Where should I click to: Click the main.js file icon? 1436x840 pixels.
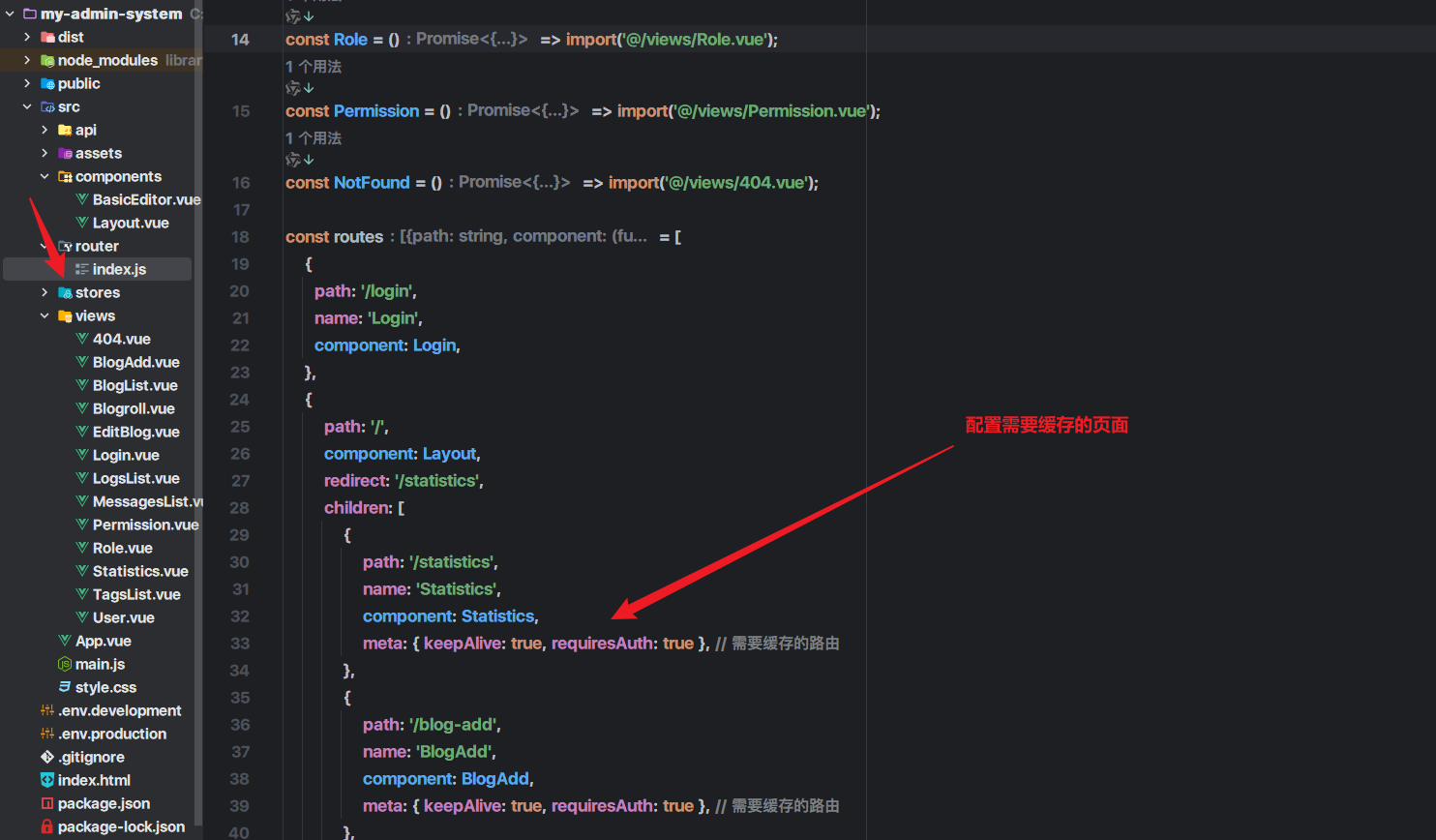pyautogui.click(x=65, y=664)
